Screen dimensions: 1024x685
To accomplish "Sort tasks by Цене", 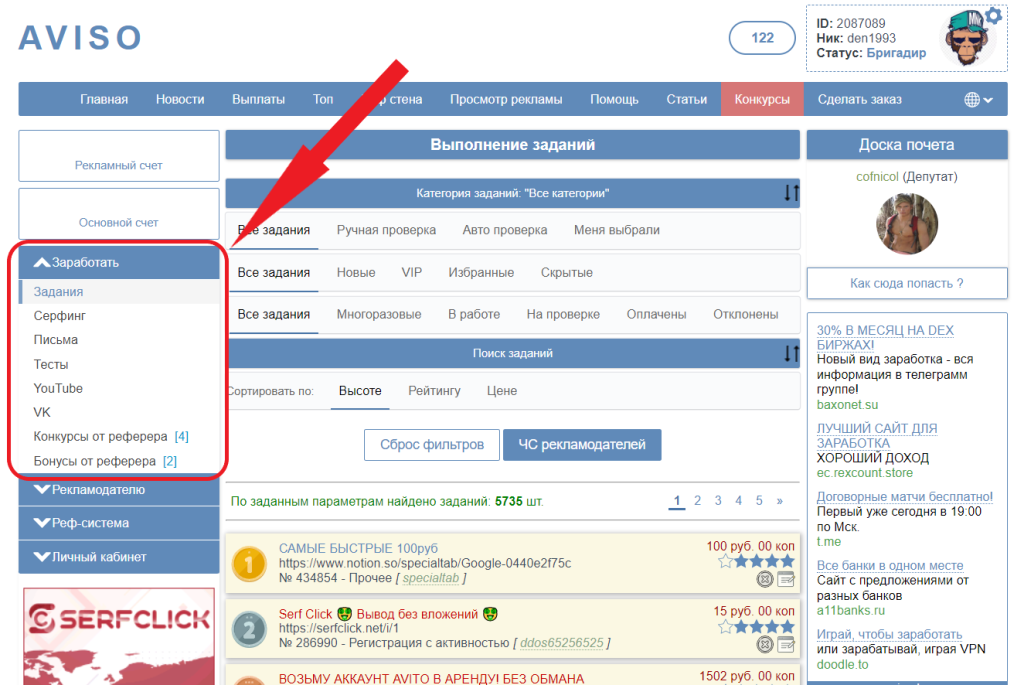I will click(502, 390).
